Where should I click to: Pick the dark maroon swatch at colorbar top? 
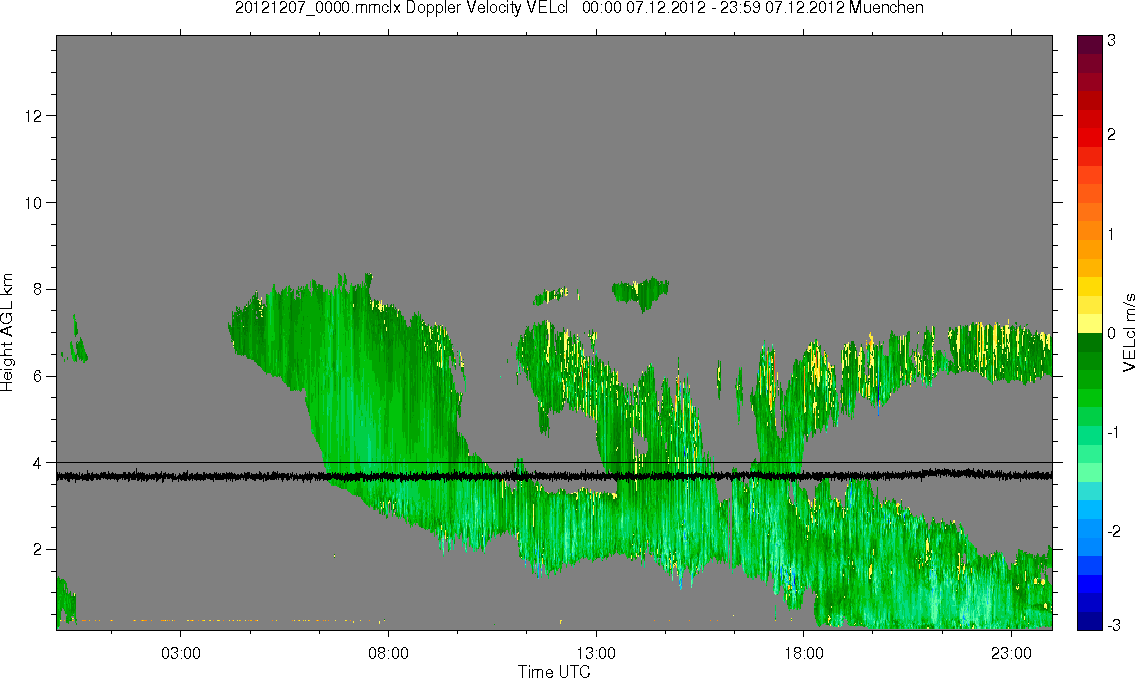coord(1089,43)
